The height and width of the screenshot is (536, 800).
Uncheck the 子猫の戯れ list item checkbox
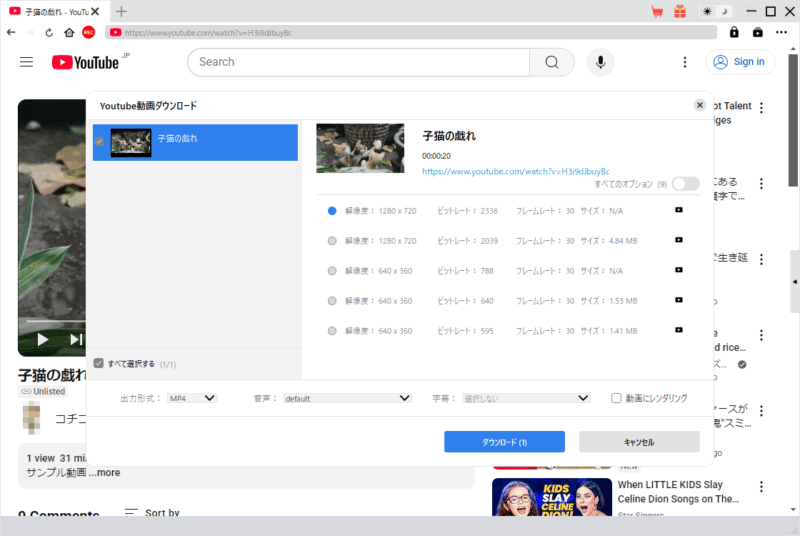(99, 142)
